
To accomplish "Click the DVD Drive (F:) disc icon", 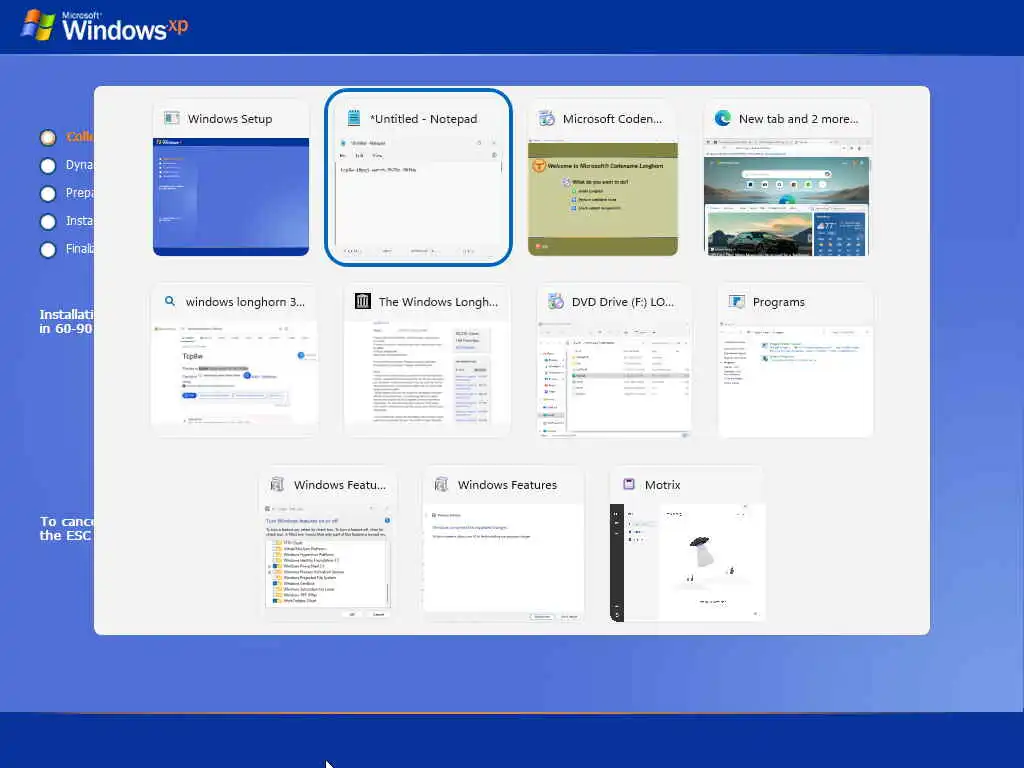I will (x=556, y=301).
